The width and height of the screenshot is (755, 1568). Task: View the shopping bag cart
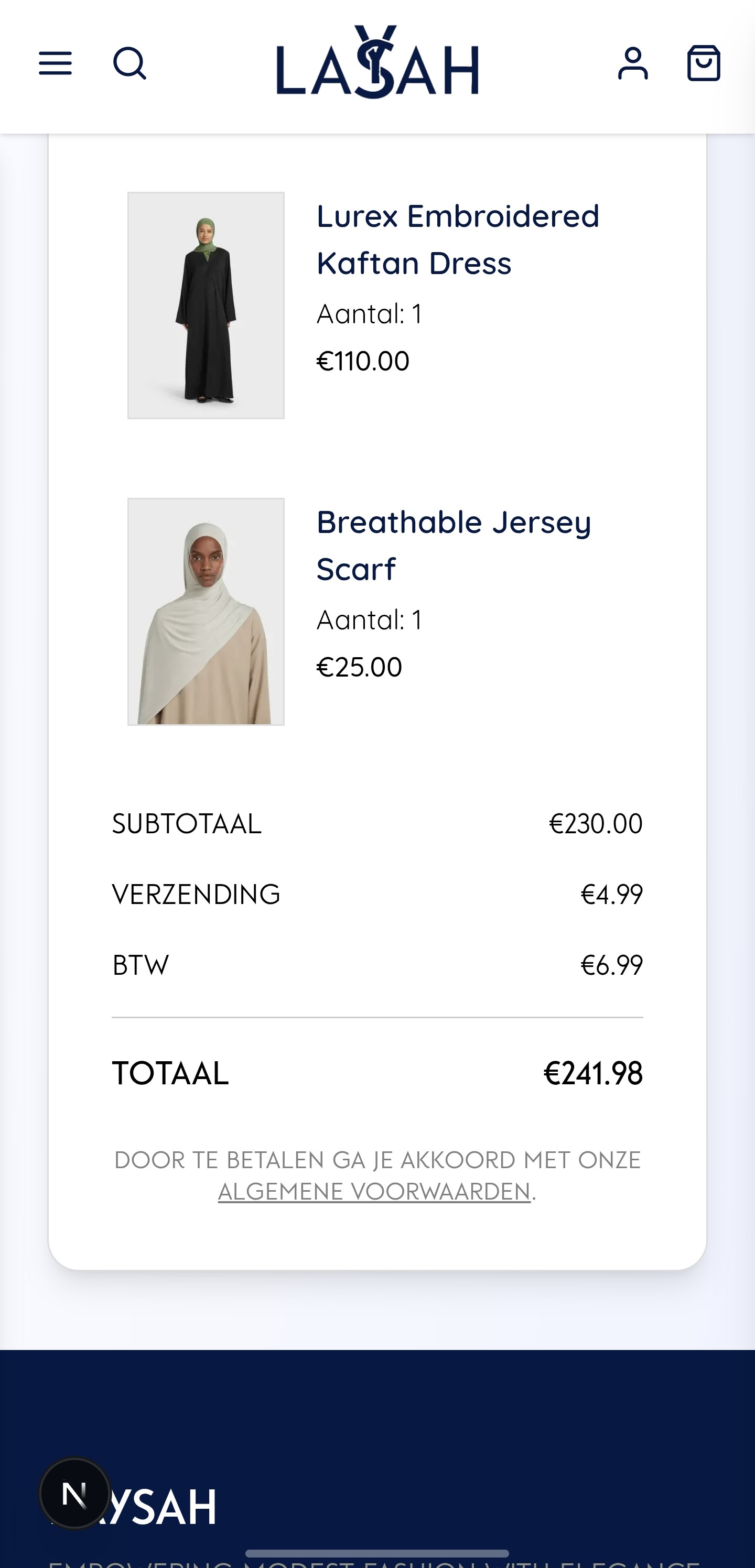[x=704, y=63]
